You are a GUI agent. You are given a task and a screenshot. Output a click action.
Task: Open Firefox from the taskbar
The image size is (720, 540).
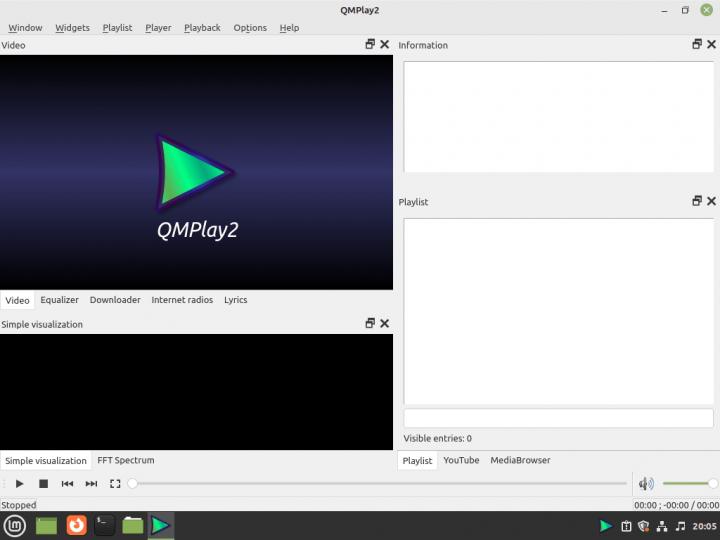(x=76, y=525)
